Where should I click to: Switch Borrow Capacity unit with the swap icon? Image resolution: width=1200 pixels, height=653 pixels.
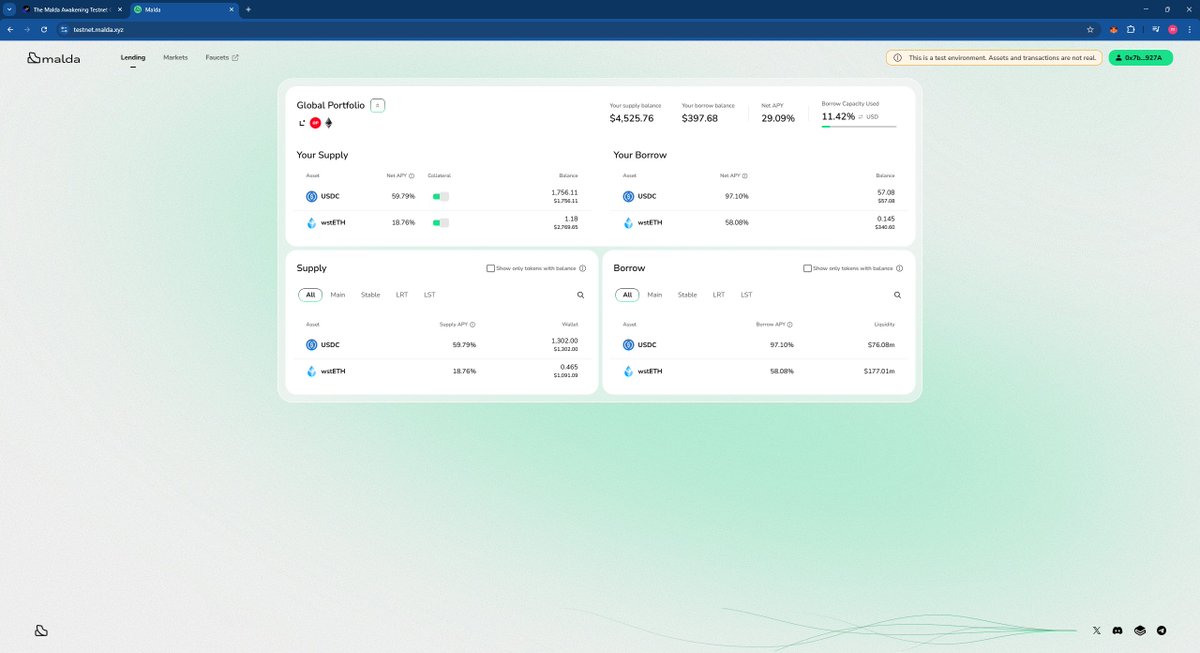pyautogui.click(x=861, y=117)
